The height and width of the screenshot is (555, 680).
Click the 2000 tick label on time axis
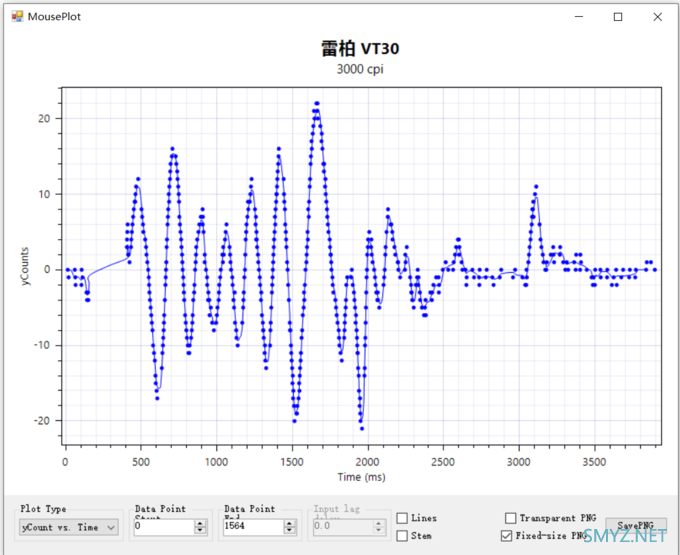click(x=367, y=462)
